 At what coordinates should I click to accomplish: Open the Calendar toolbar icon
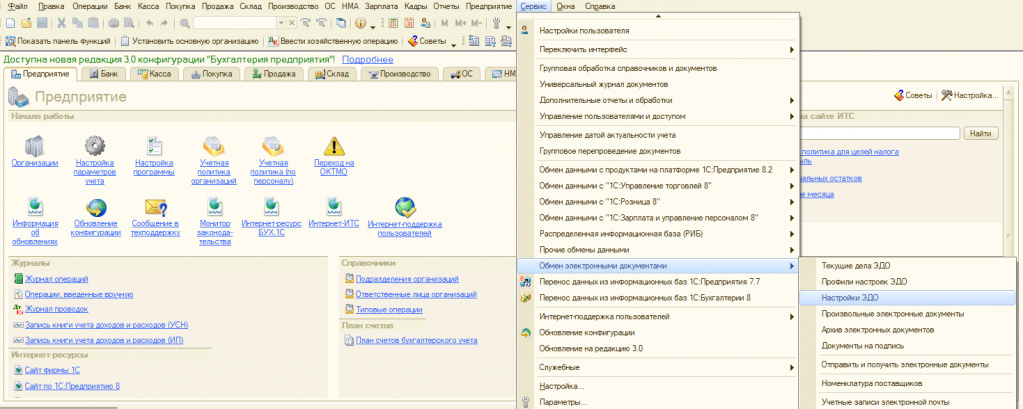[410, 23]
